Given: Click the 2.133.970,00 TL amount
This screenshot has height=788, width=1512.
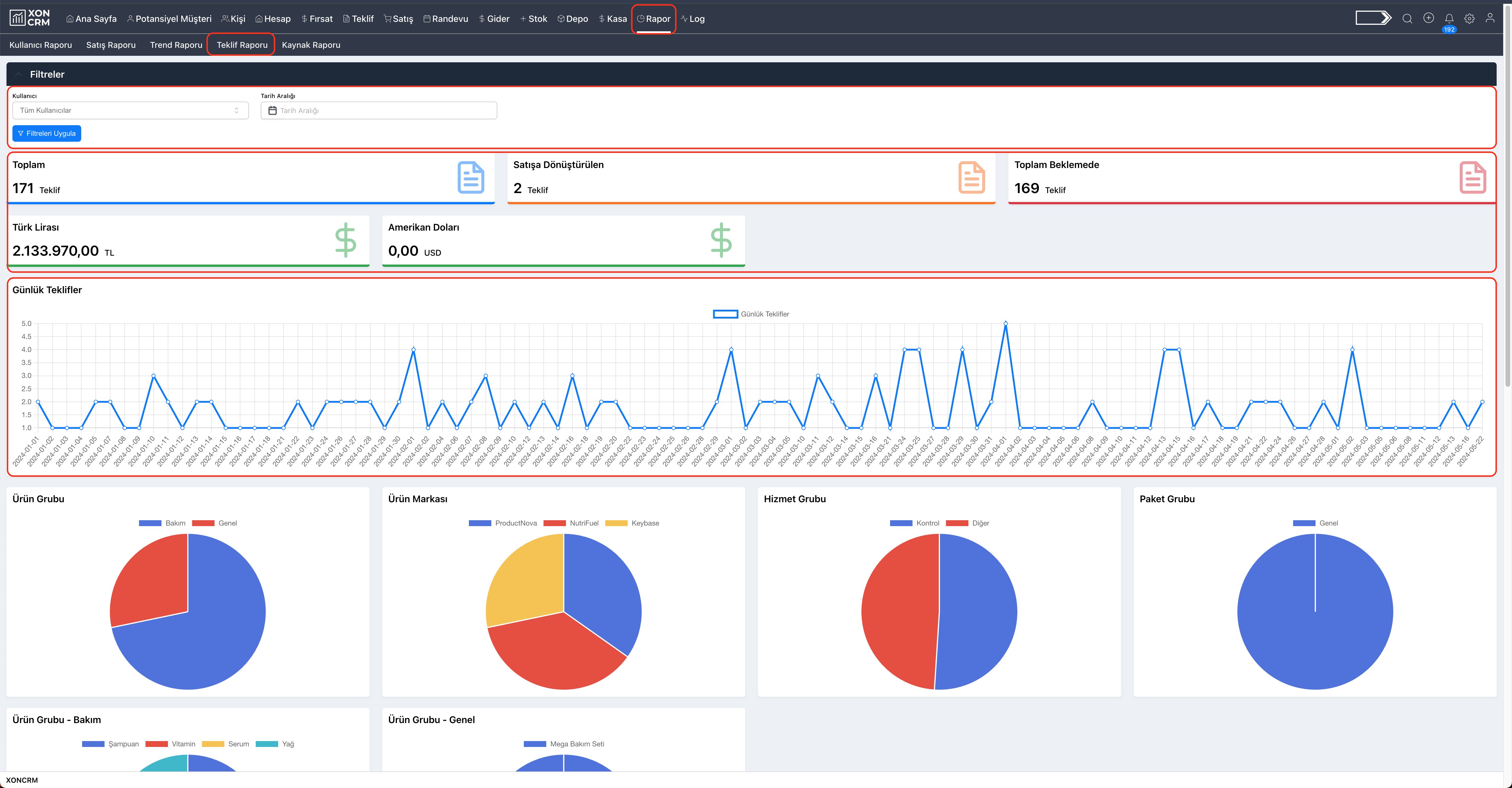Looking at the screenshot, I should 63,251.
